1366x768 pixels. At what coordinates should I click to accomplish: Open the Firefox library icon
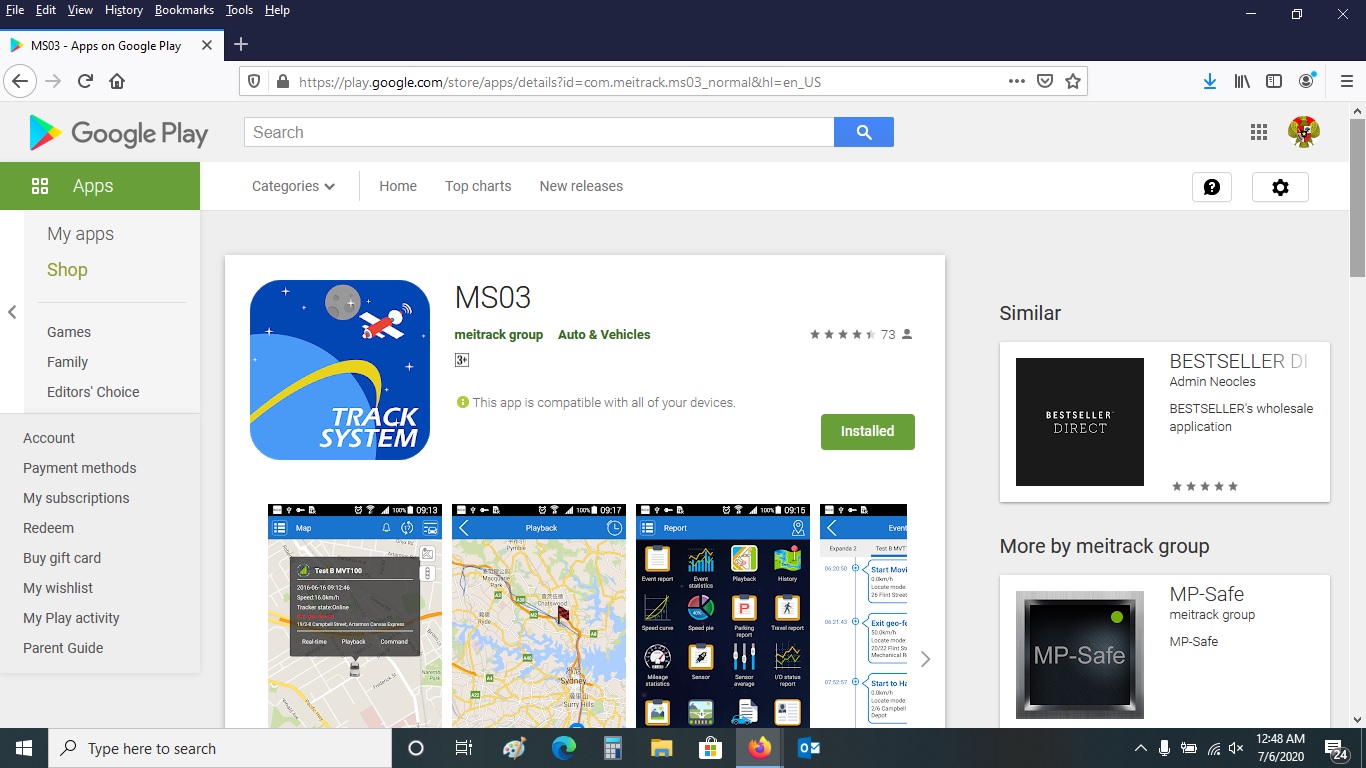[x=1242, y=81]
